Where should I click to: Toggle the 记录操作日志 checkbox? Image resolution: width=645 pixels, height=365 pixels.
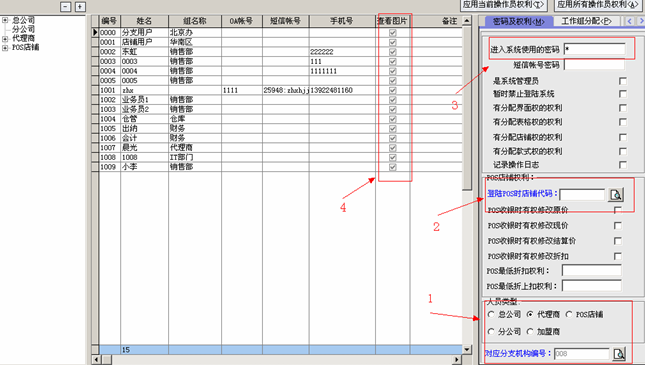click(623, 165)
